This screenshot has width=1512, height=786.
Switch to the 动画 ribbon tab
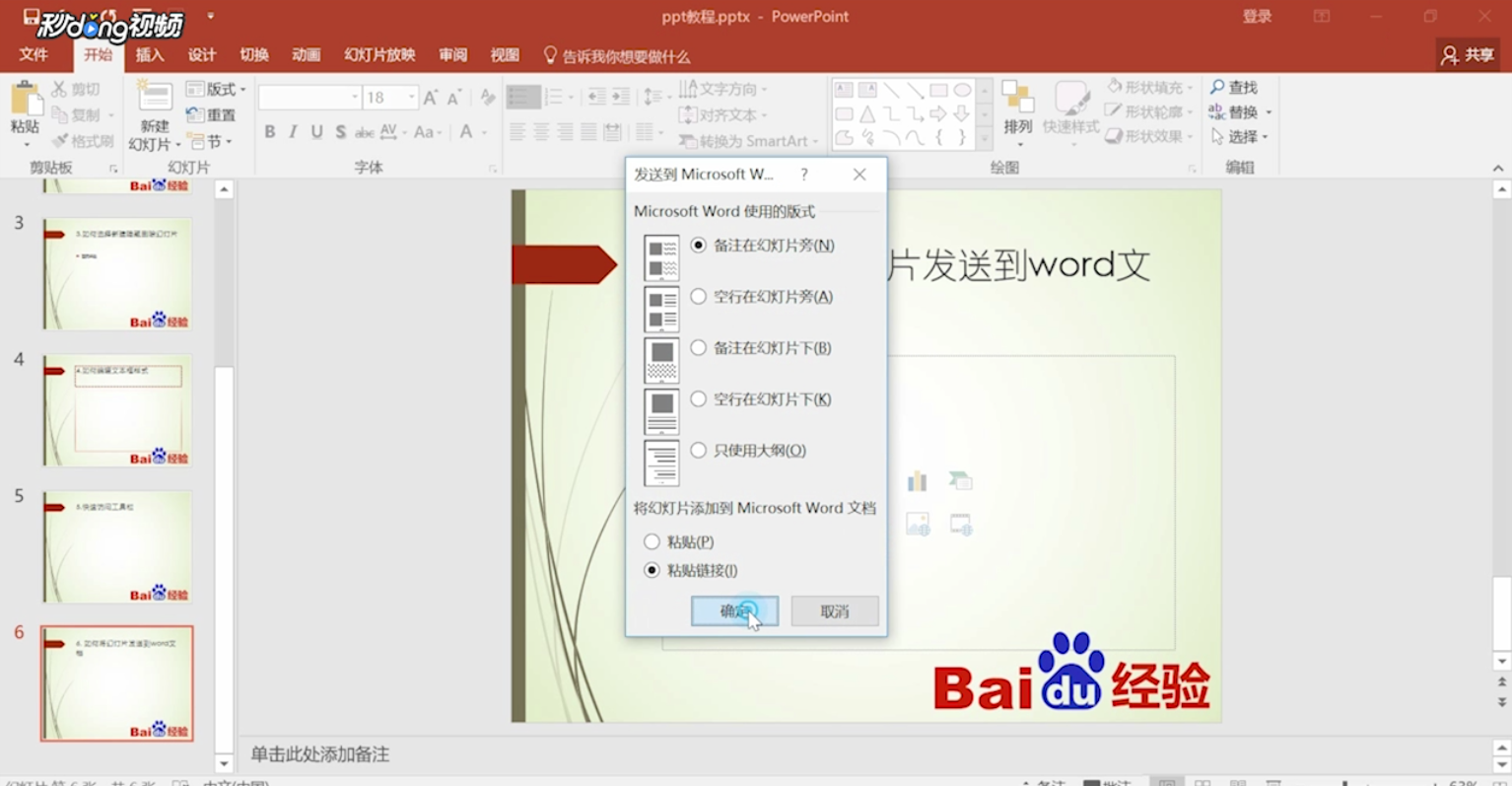(307, 55)
